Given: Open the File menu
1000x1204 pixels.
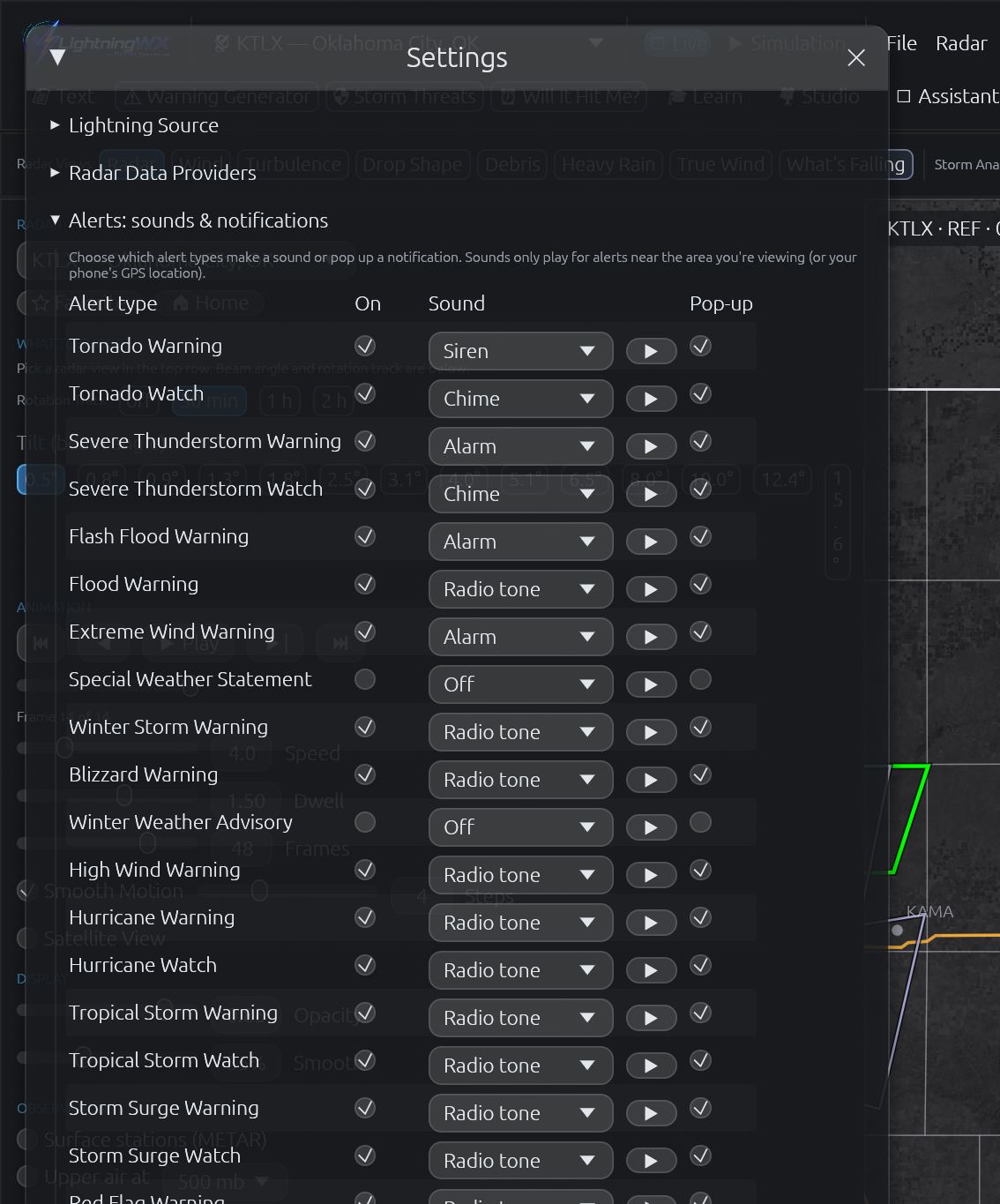Looking at the screenshot, I should coord(901,43).
